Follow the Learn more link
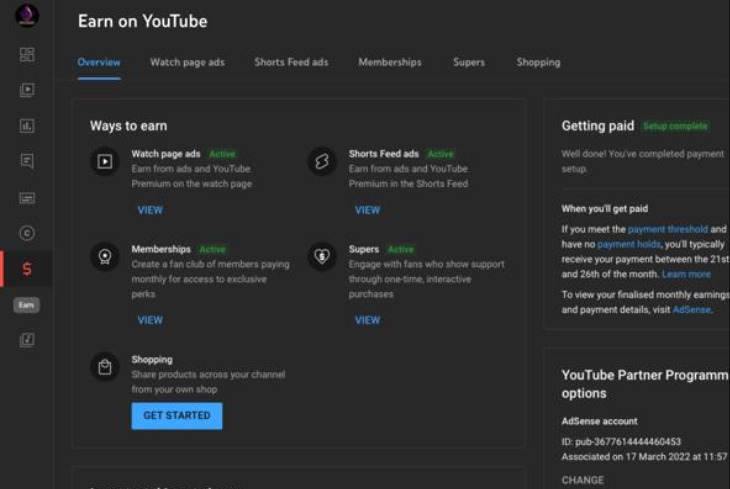The image size is (730, 489). pyautogui.click(x=686, y=274)
